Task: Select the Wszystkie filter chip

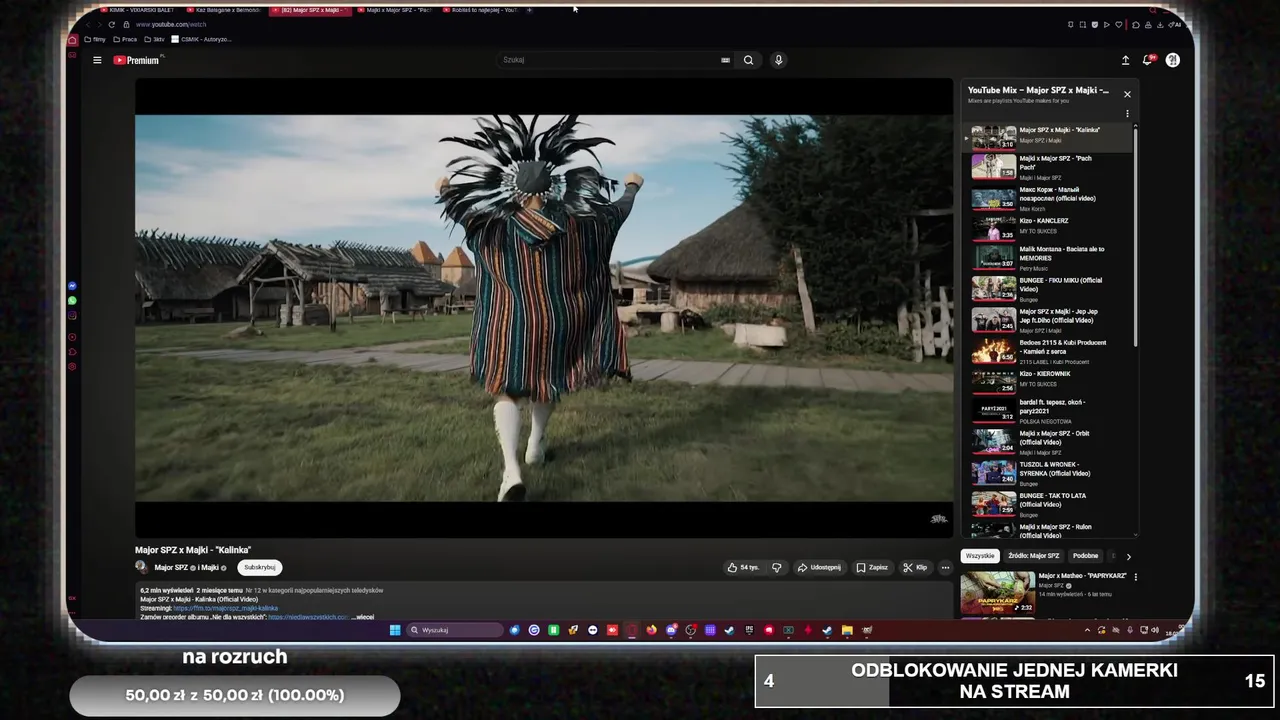Action: click(x=980, y=556)
